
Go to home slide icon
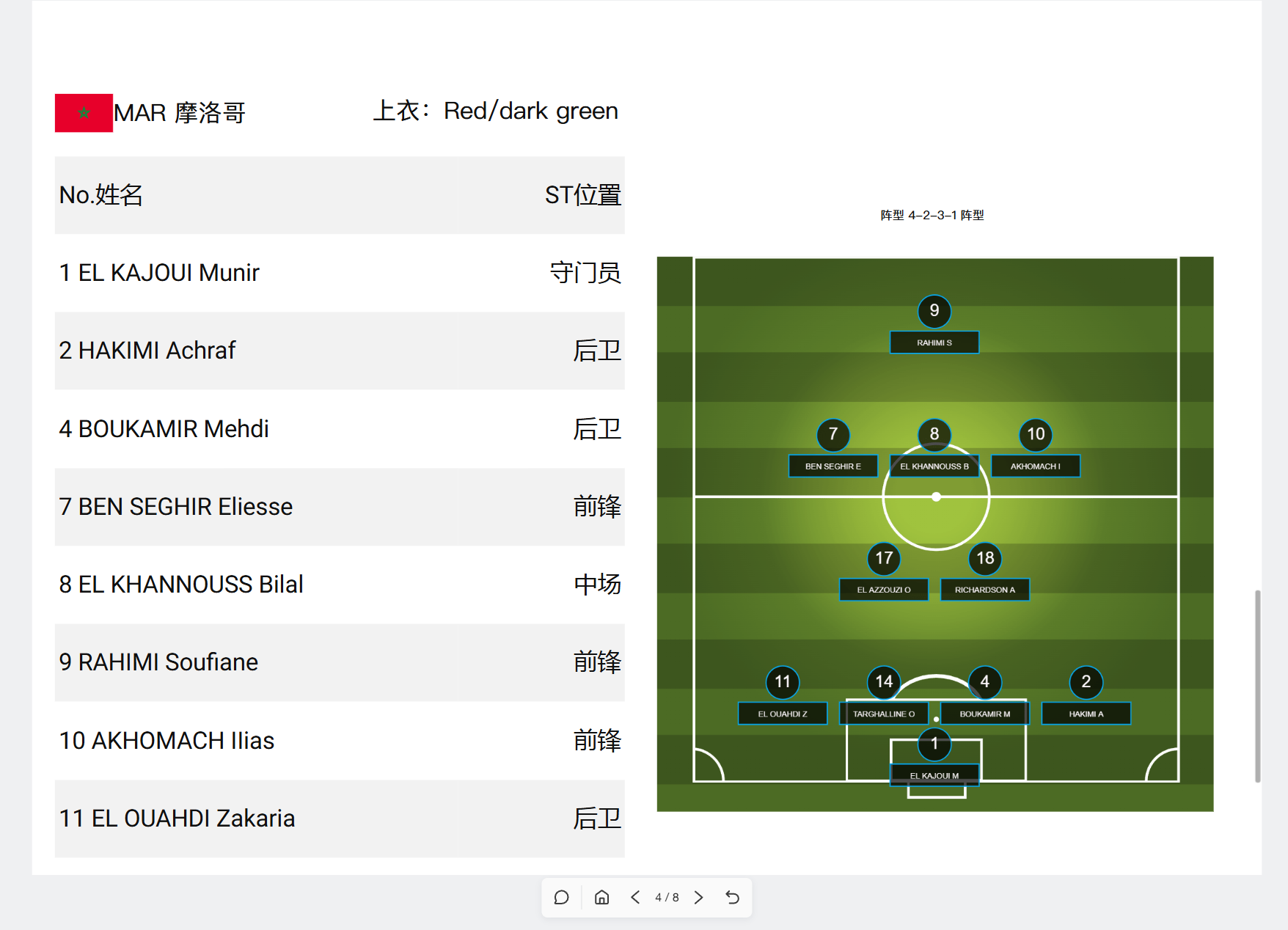601,898
